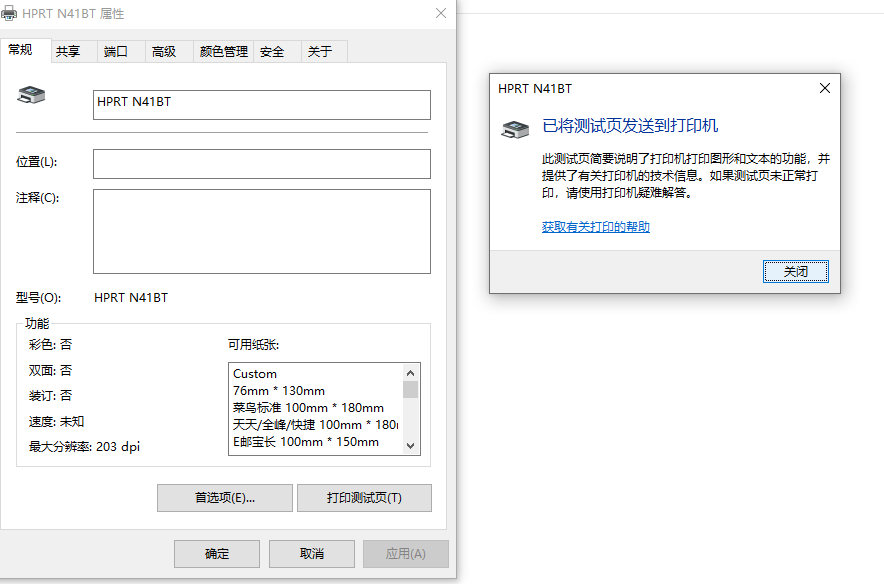Click the 双面: 否 text
This screenshot has width=884, height=584.
50,370
